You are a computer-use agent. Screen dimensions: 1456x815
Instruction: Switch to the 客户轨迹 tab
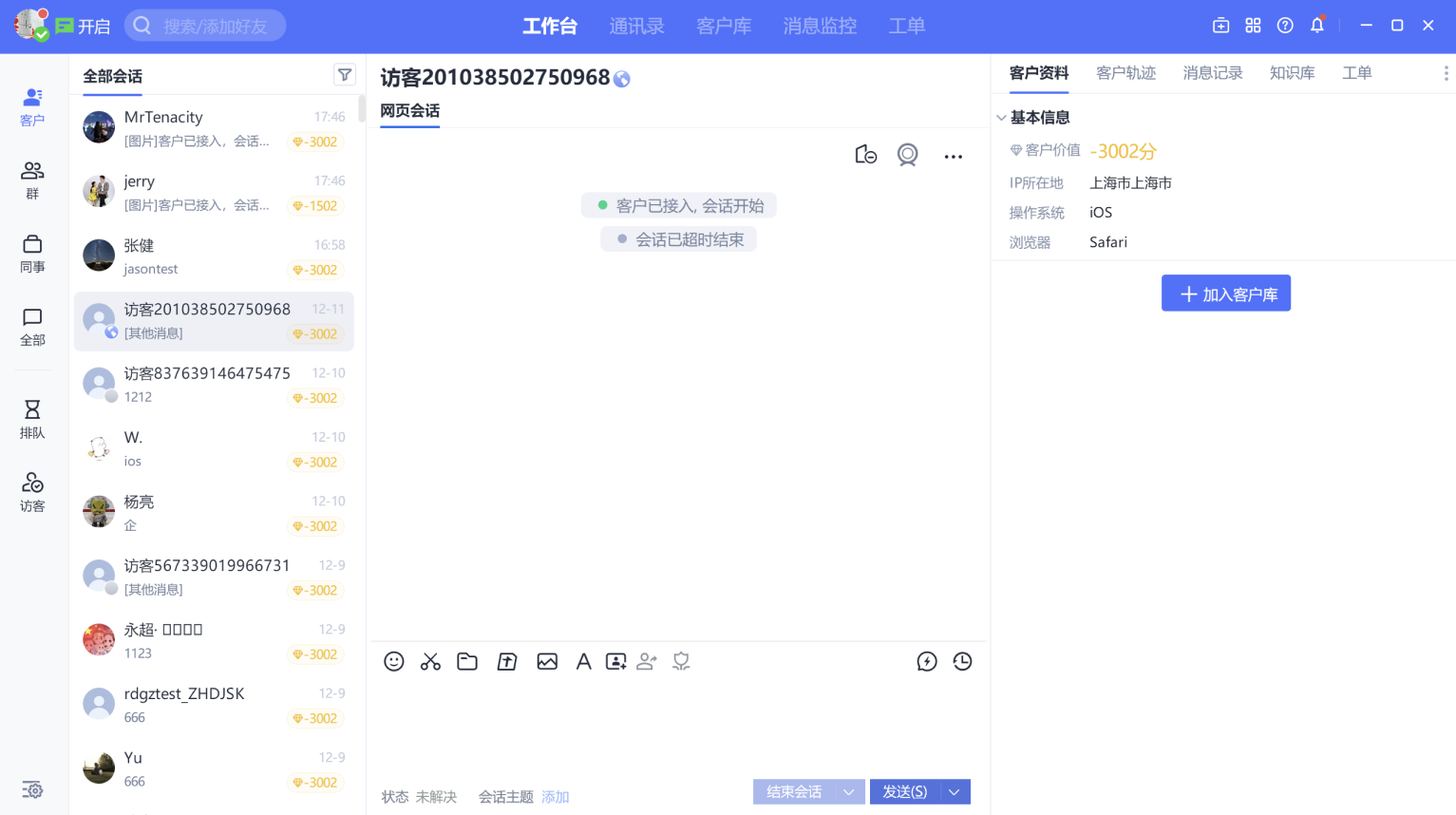point(1125,73)
